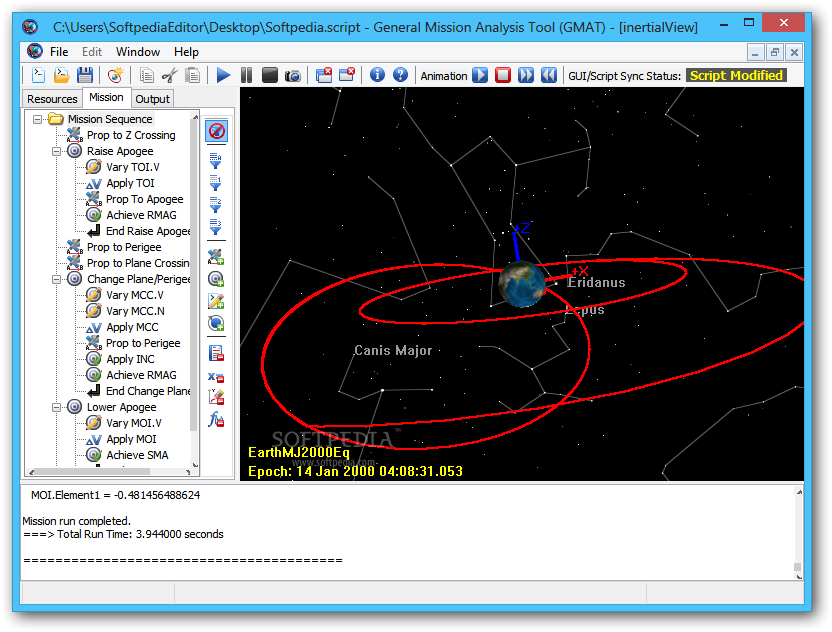This screenshot has width=832, height=632.
Task: Toggle the level 1 funnel filter
Action: pos(215,183)
